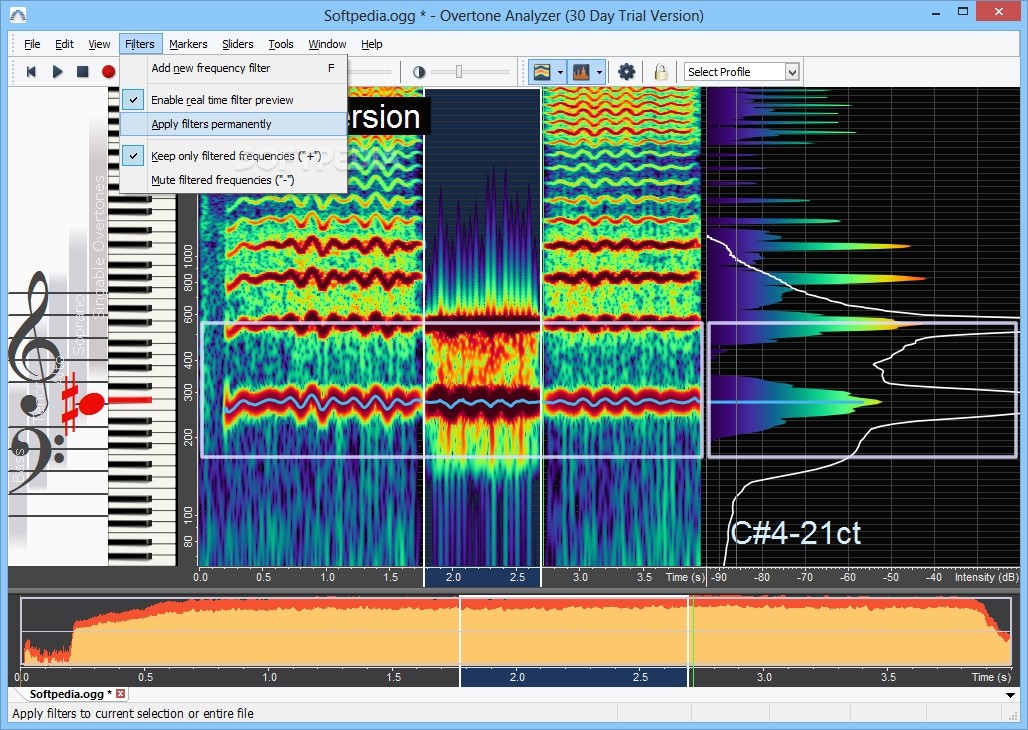Open the Window menu
Viewport: 1028px width, 730px height.
point(327,44)
